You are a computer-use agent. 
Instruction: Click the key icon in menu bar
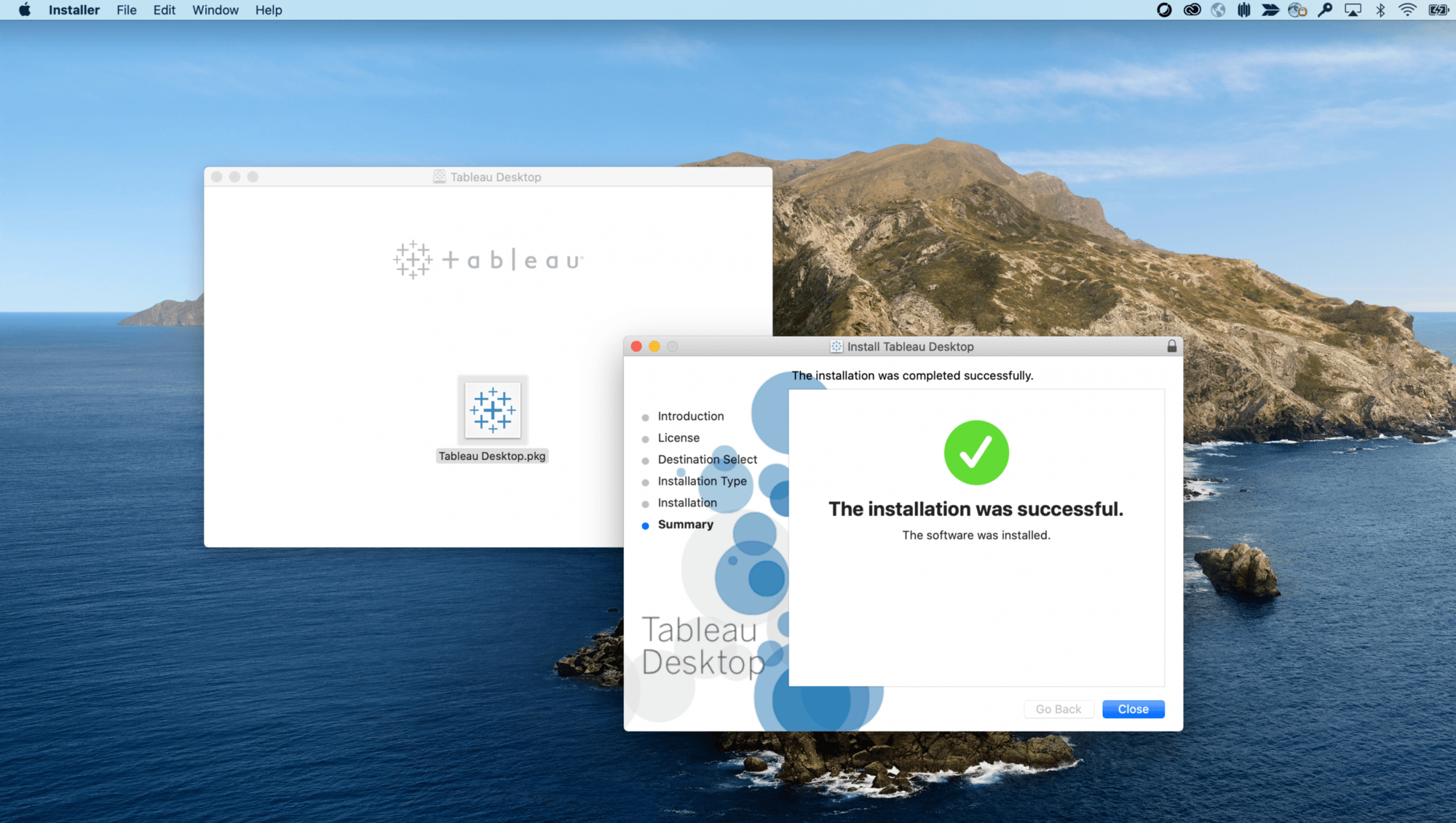click(1325, 9)
